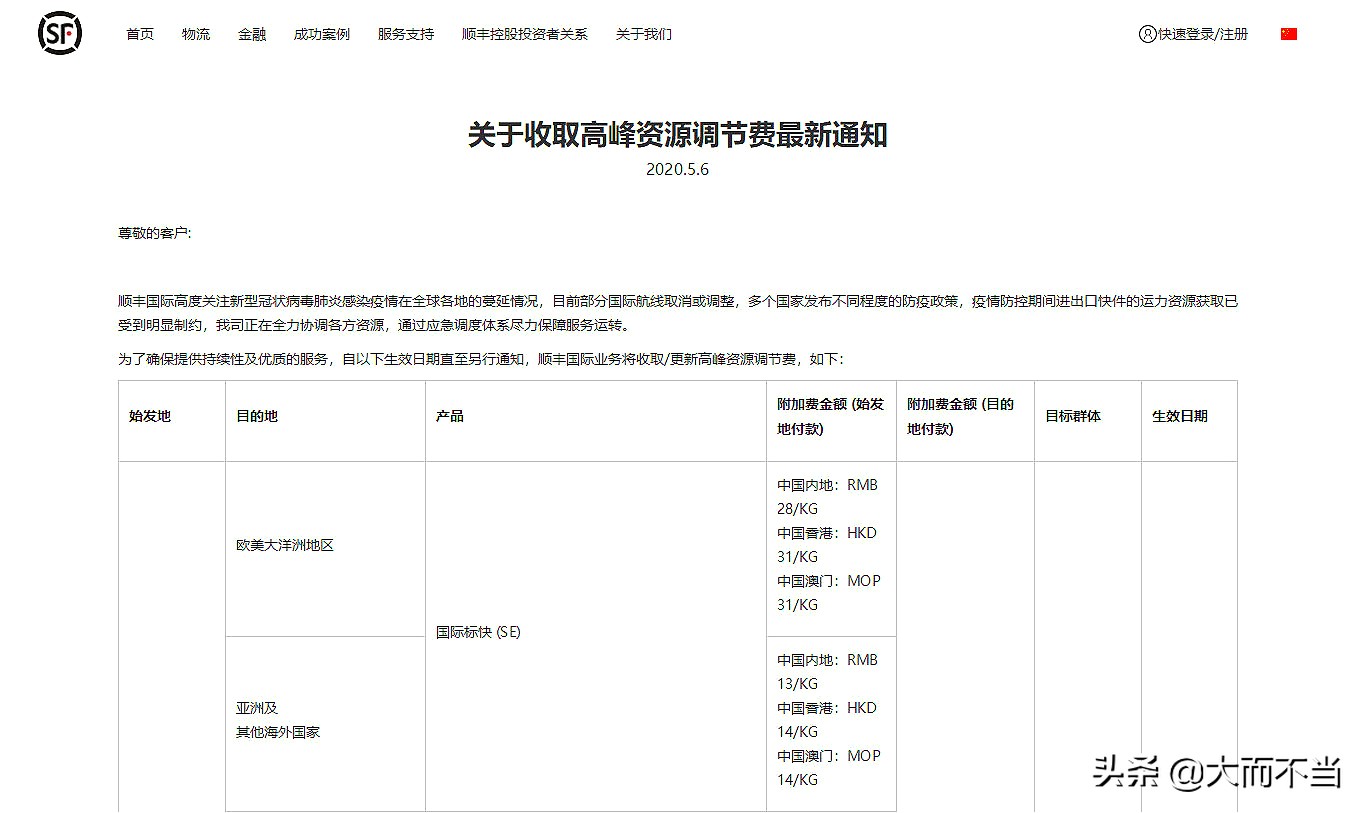Open the 成功案例 menu item
The image size is (1367, 813).
pos(322,34)
